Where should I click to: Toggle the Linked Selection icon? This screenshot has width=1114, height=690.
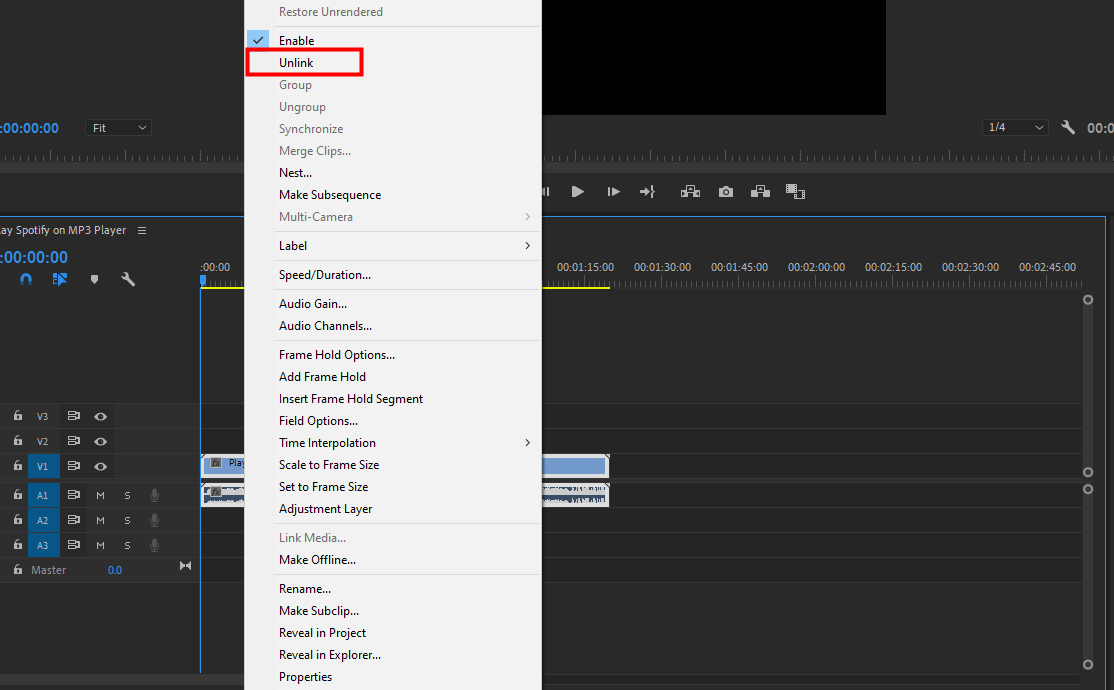point(60,279)
